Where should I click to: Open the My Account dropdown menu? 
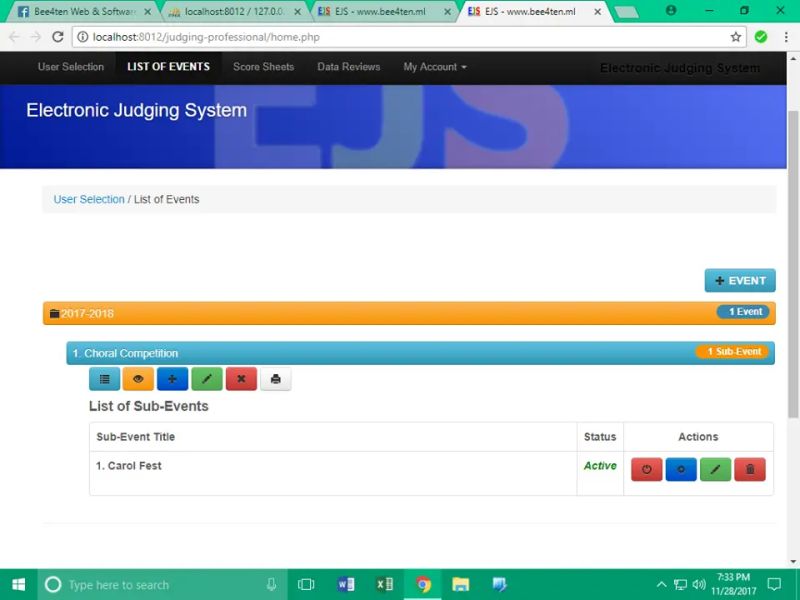[x=434, y=67]
